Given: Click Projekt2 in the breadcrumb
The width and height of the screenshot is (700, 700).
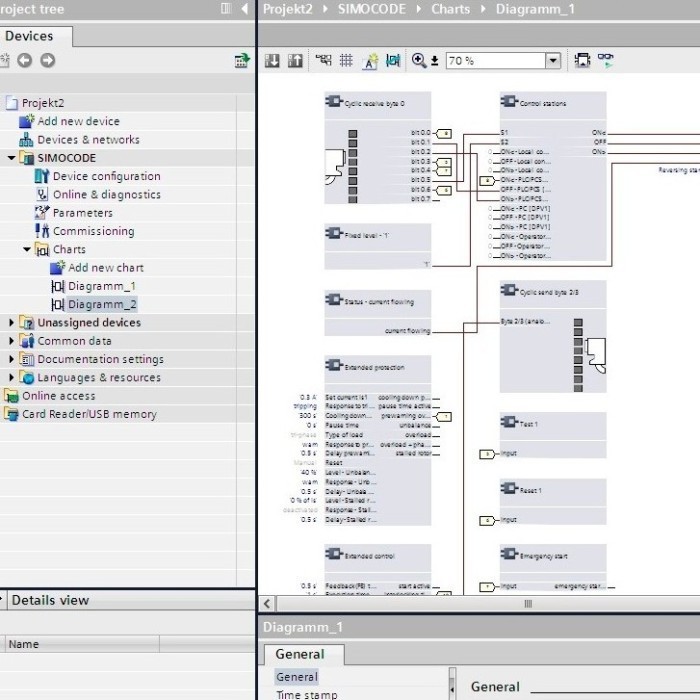Looking at the screenshot, I should tap(288, 9).
